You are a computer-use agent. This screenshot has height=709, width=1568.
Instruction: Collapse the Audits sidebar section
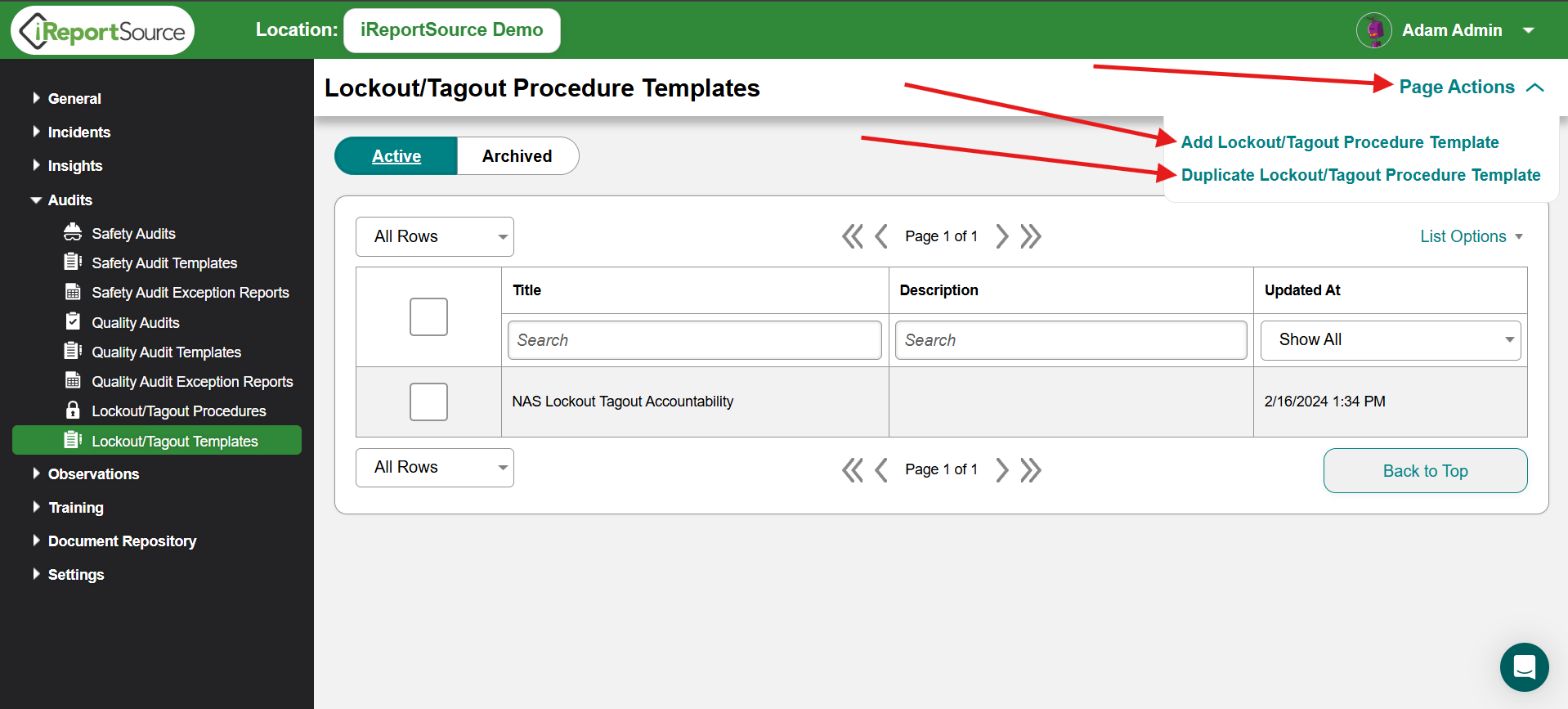62,200
